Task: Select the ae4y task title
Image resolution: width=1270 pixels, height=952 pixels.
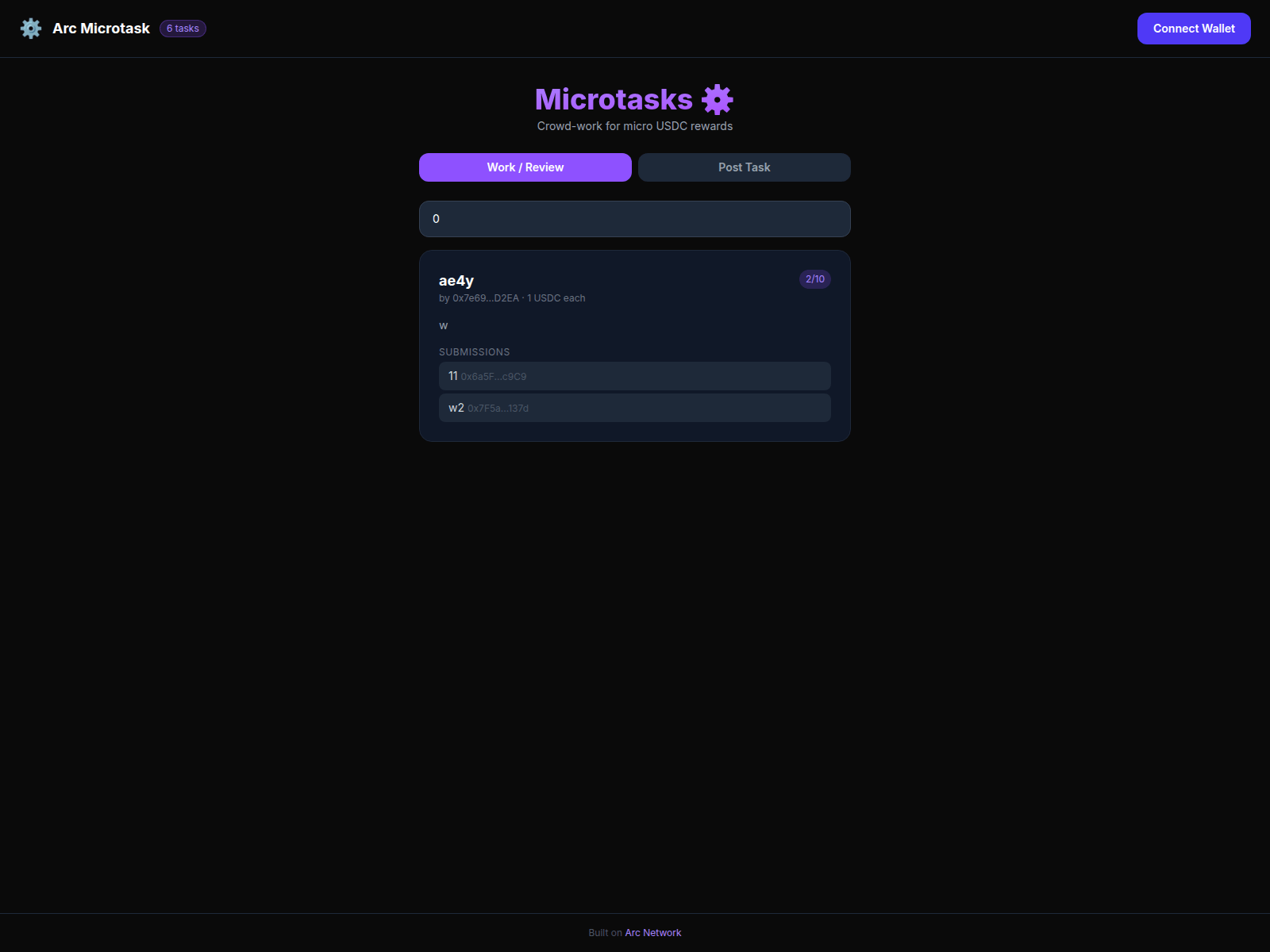Action: tap(456, 281)
